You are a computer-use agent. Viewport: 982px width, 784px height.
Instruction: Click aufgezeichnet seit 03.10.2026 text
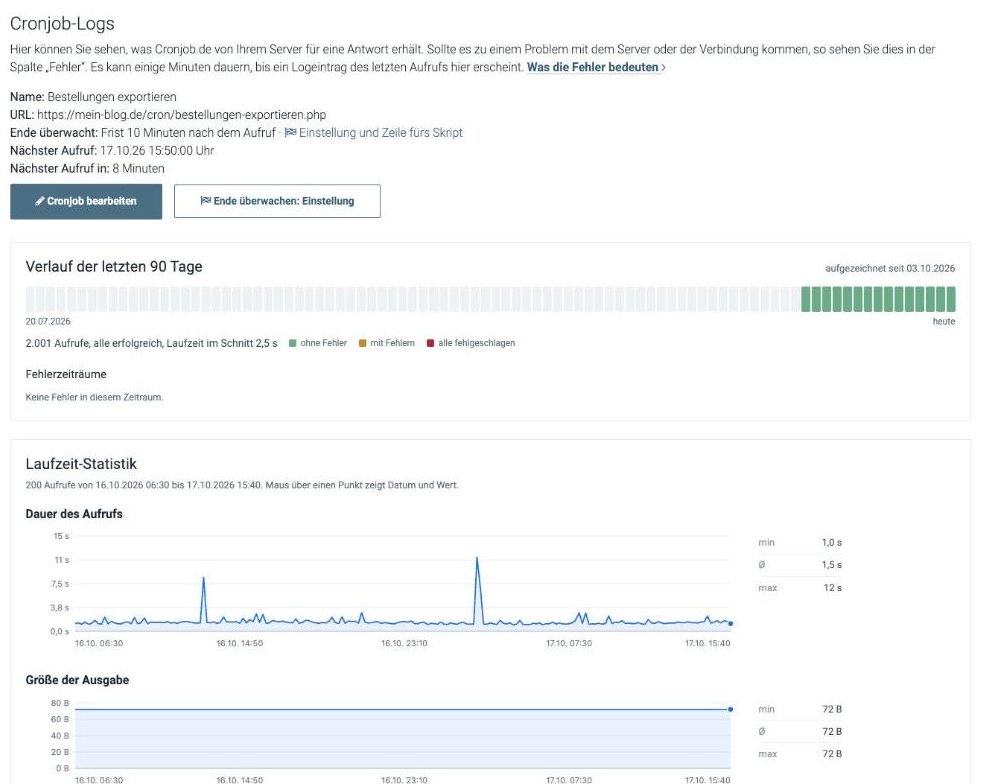coord(890,269)
